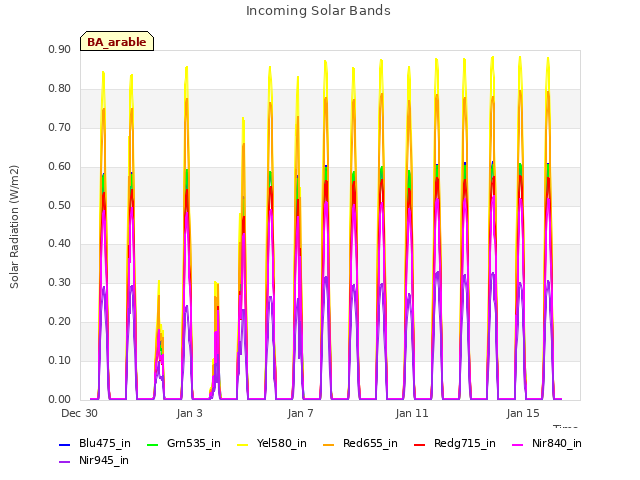Click the Jan 3 x-axis tick label
The image size is (640, 480).
point(189,413)
